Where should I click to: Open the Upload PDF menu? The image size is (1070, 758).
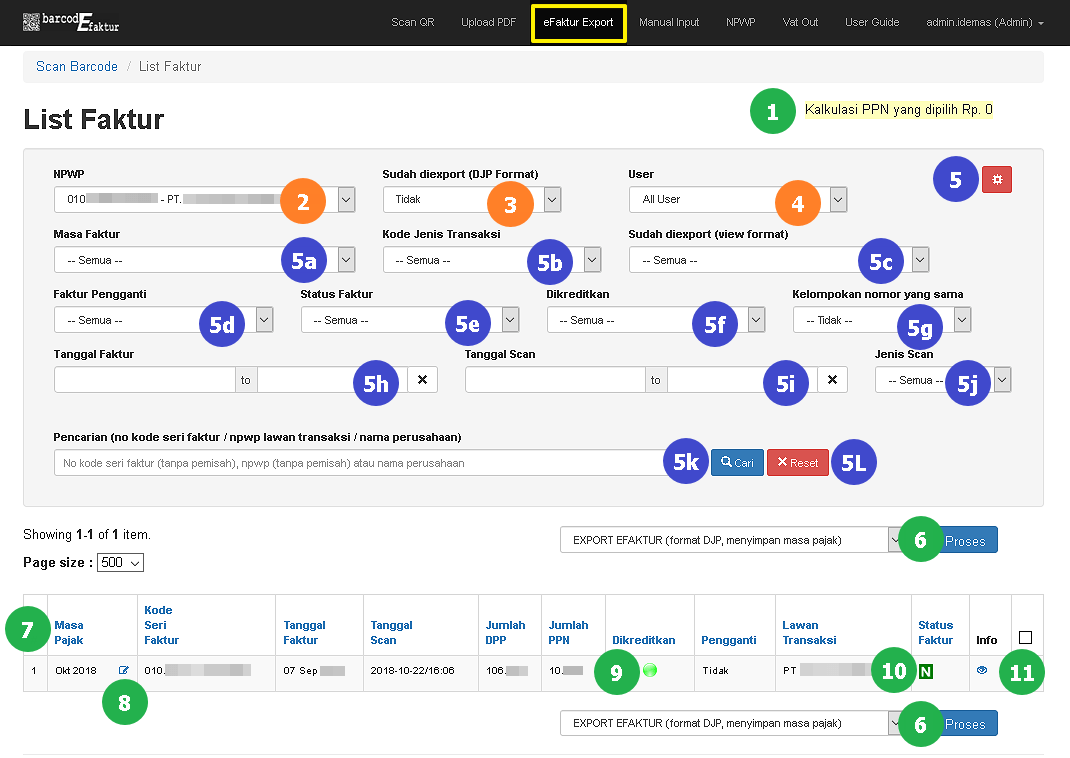(489, 23)
